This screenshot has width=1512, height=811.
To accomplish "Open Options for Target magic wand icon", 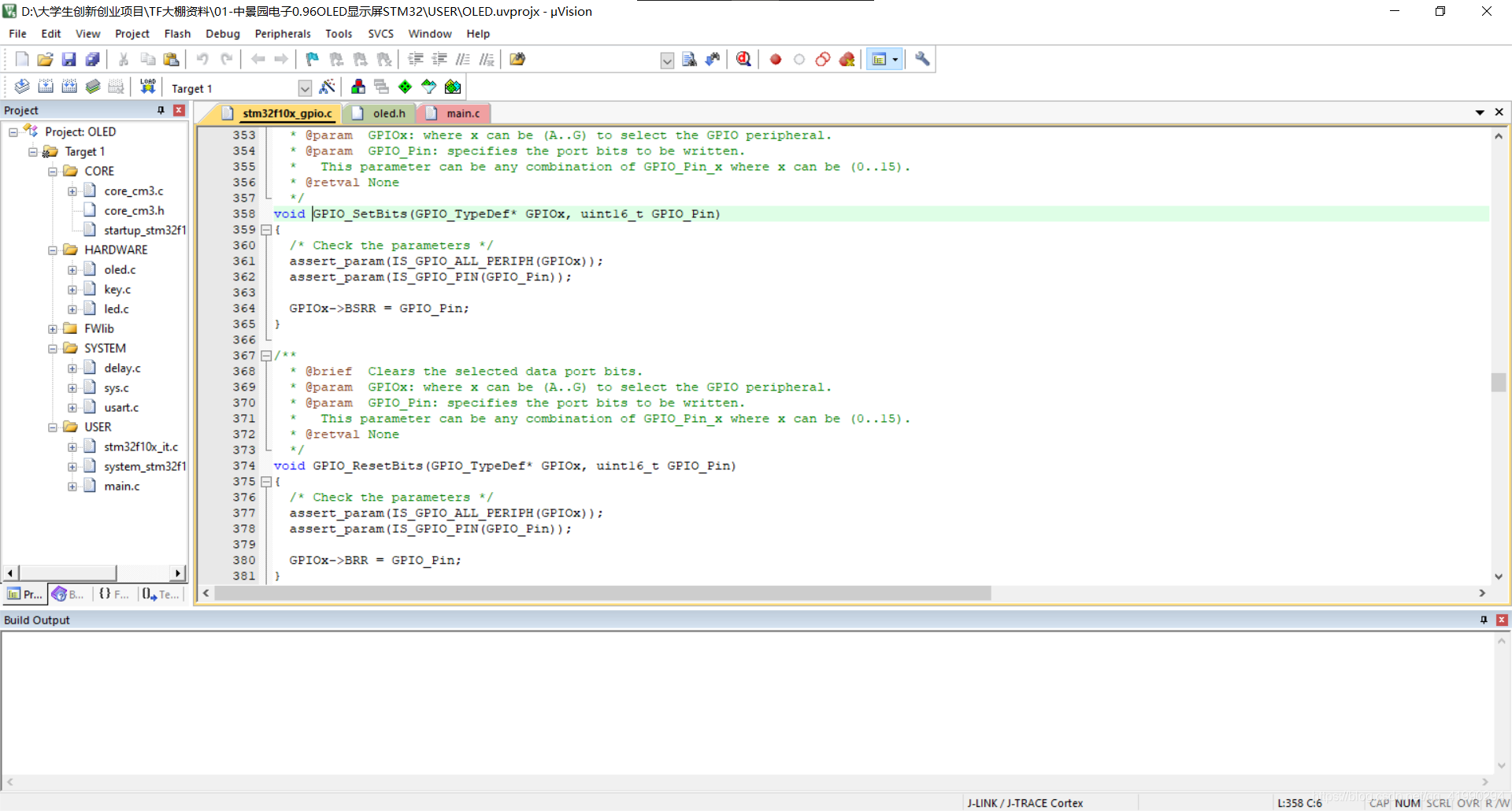I will [x=328, y=87].
